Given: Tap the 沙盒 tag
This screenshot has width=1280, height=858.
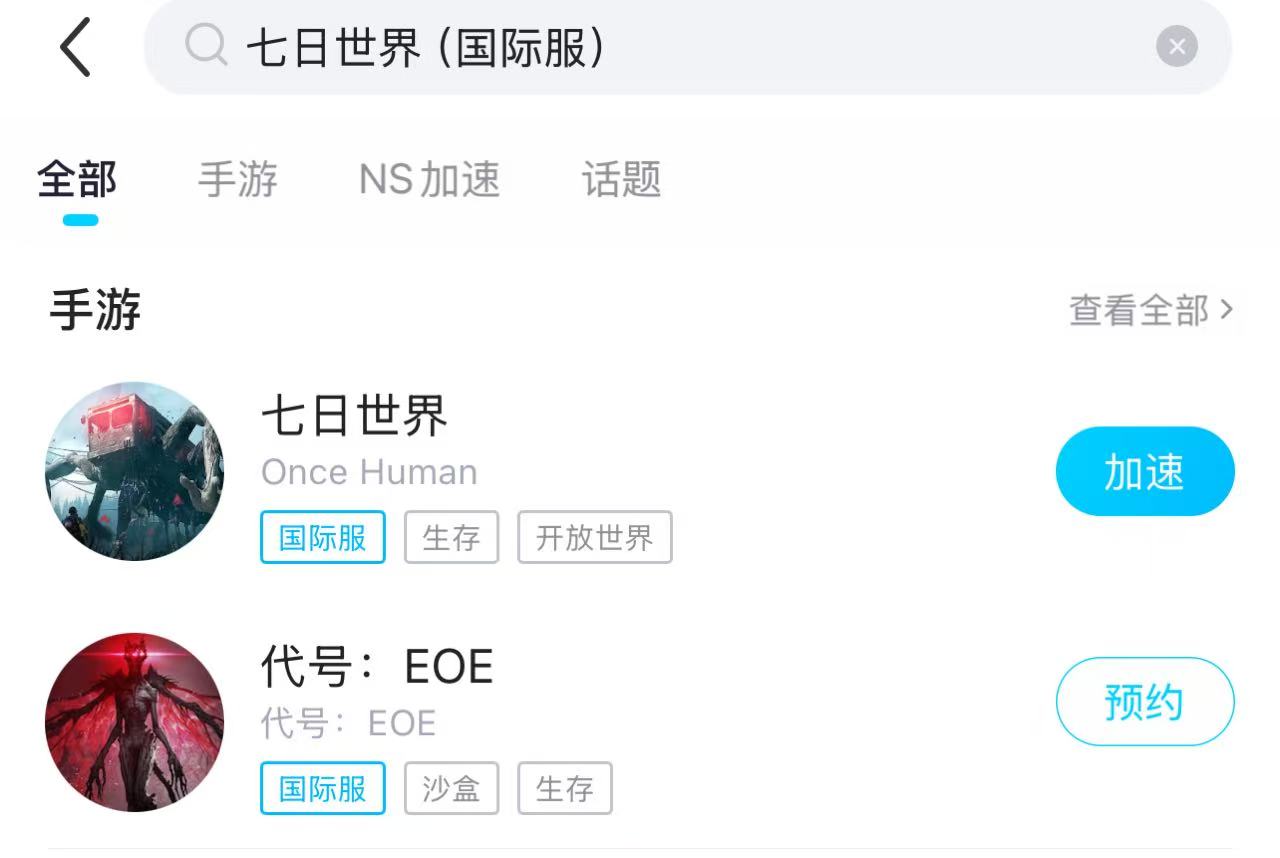Looking at the screenshot, I should [451, 788].
